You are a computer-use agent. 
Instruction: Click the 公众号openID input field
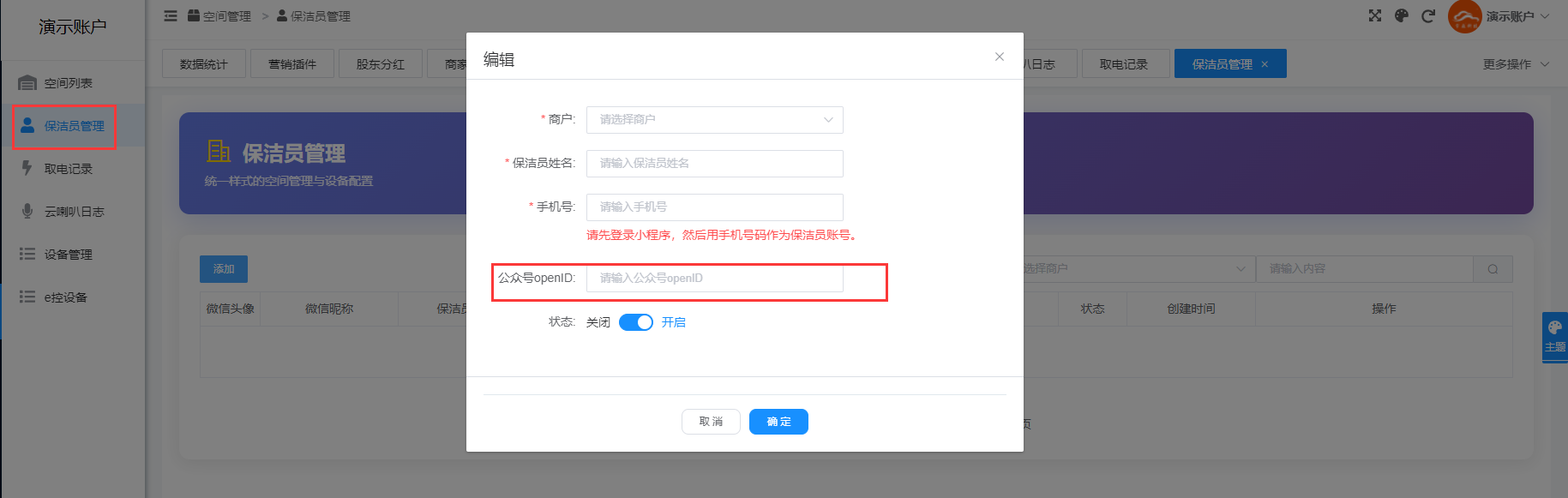714,279
